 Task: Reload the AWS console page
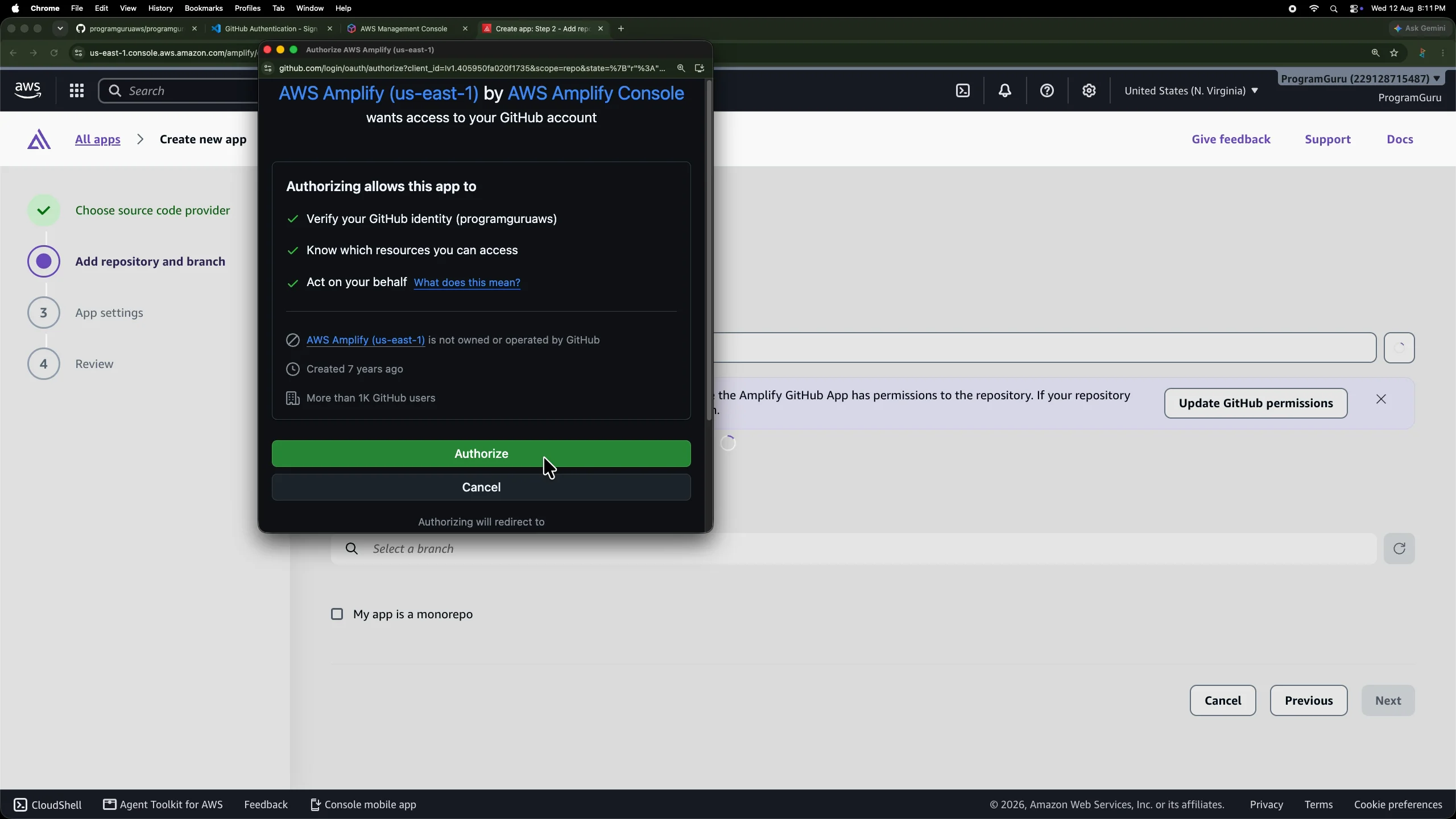(x=54, y=53)
